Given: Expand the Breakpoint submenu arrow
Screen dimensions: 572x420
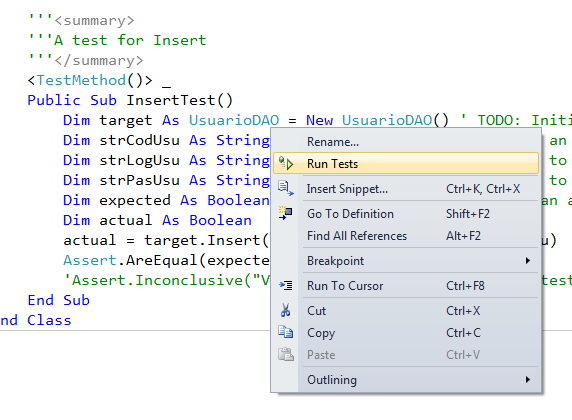Looking at the screenshot, I should click(x=528, y=261).
